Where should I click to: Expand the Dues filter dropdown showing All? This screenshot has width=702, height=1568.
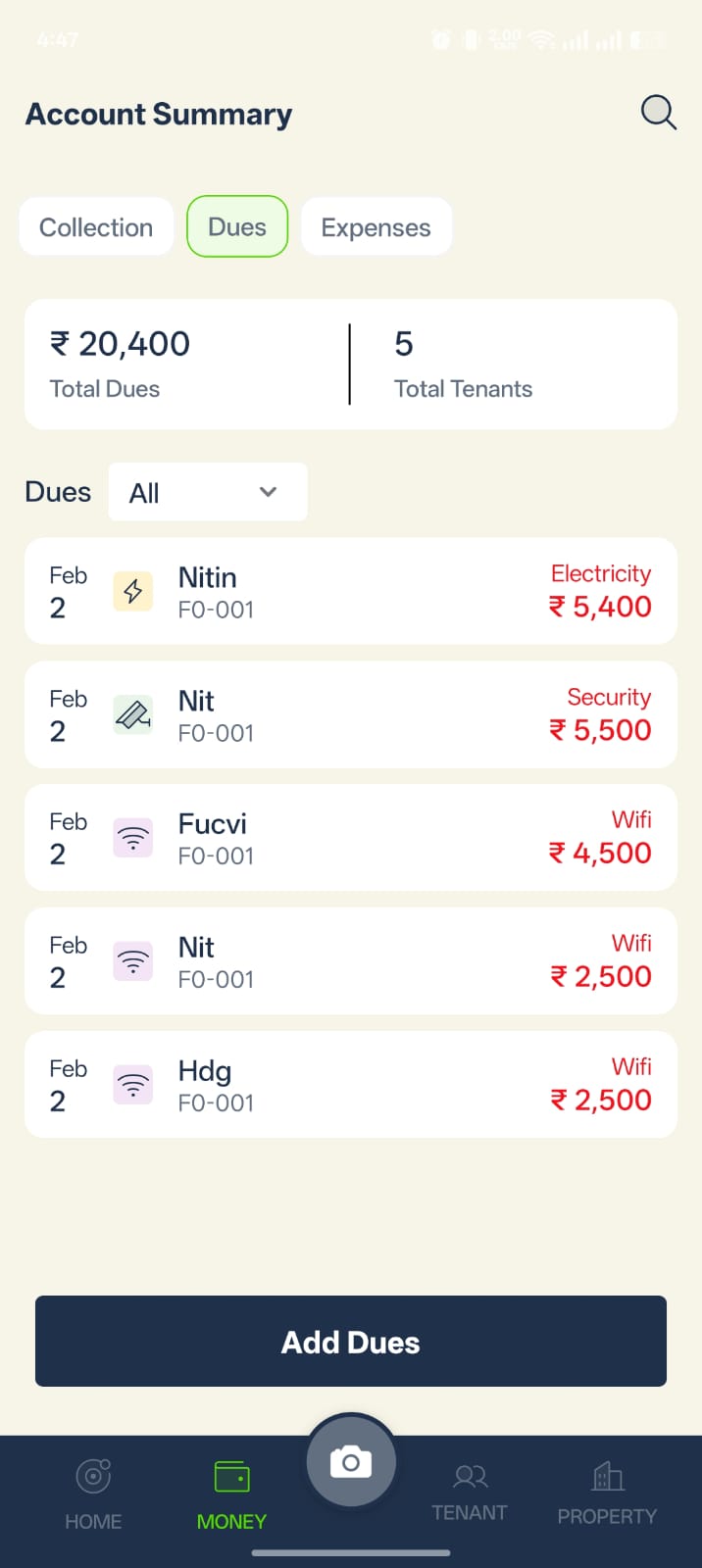(207, 492)
